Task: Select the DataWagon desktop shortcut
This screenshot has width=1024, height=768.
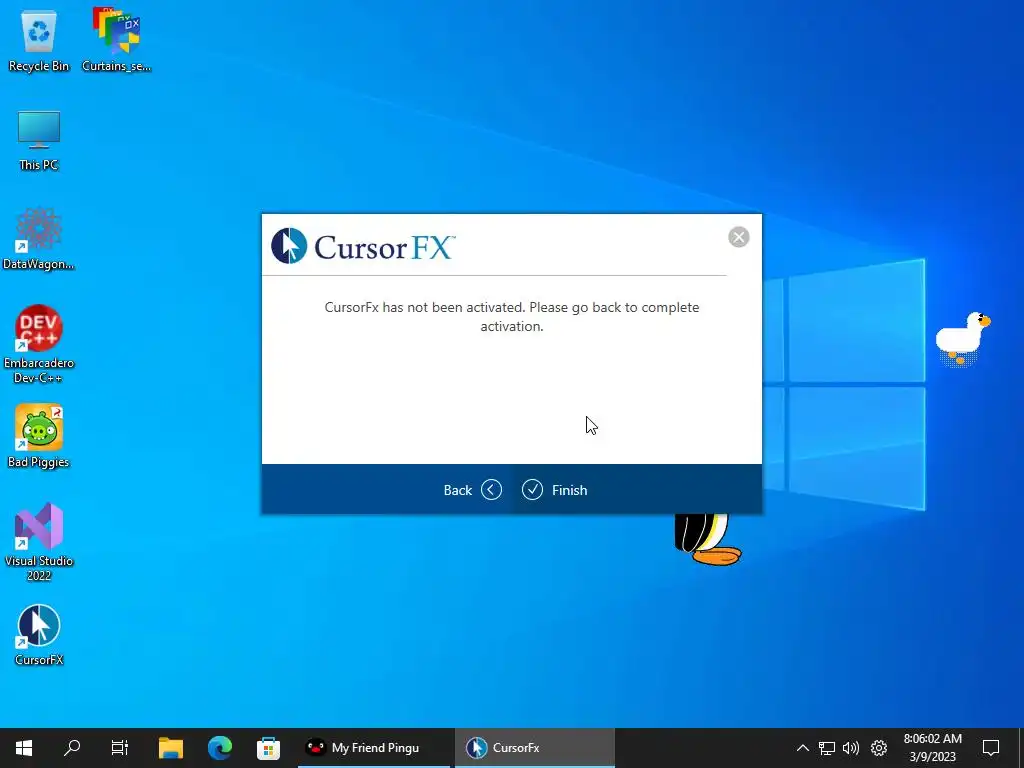Action: tap(39, 239)
